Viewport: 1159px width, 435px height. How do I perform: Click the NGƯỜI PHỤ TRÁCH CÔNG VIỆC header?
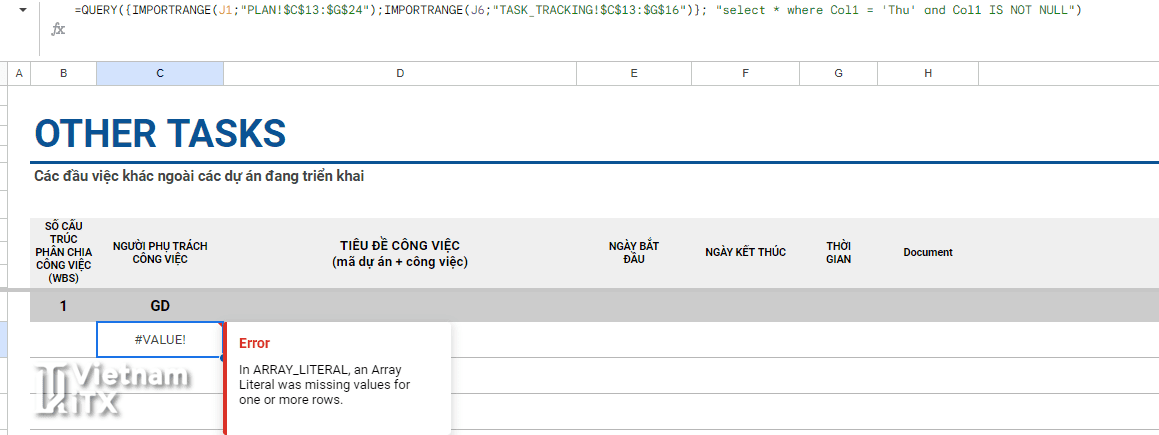click(160, 252)
